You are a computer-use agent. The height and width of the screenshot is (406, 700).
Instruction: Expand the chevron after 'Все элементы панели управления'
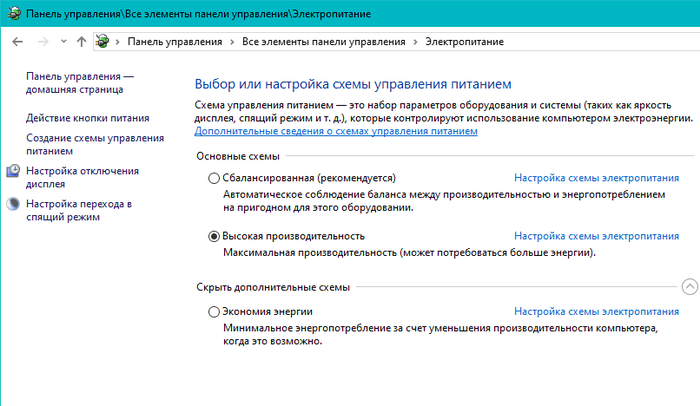[x=414, y=41]
